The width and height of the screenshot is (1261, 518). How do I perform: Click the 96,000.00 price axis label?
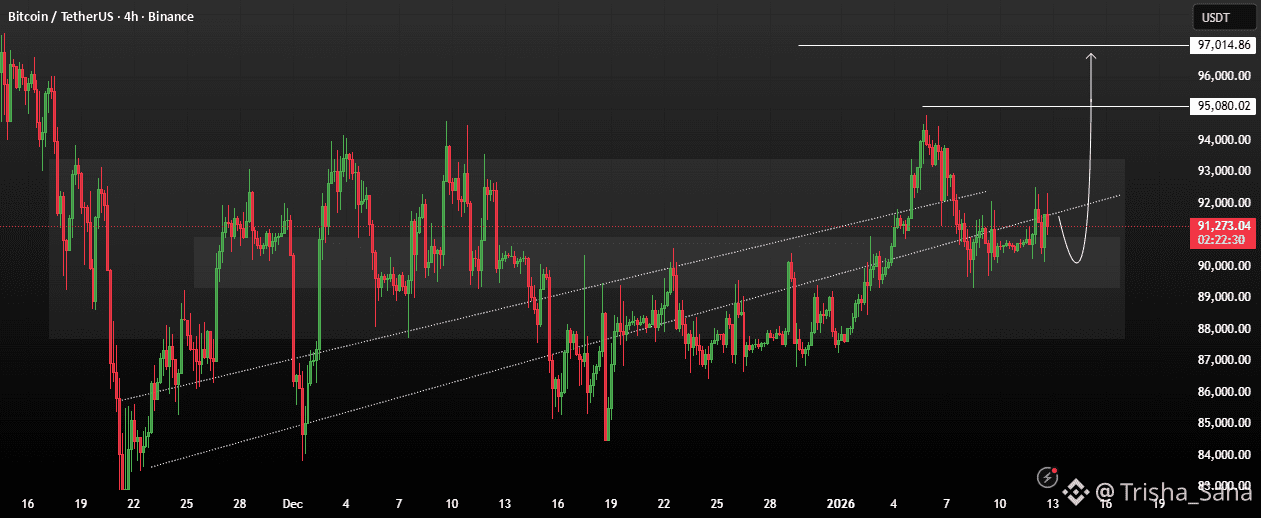click(1224, 76)
